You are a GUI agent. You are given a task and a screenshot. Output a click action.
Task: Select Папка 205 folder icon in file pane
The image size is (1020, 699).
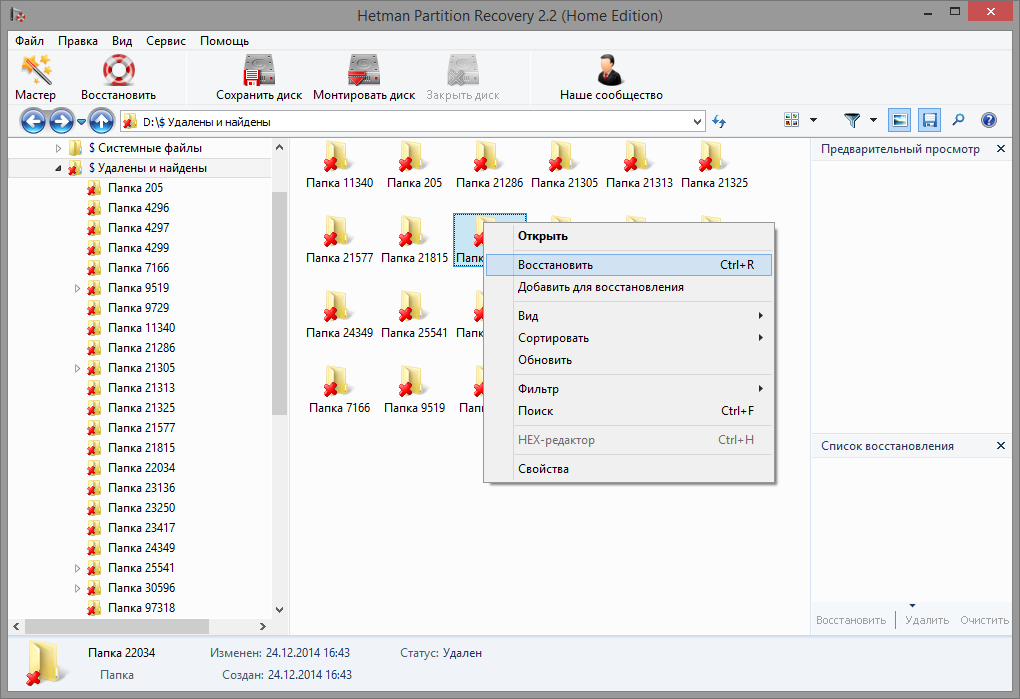[412, 156]
